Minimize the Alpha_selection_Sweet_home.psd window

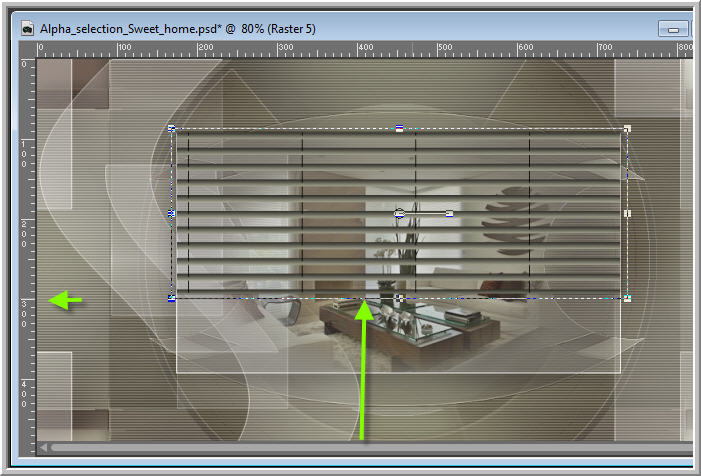[673, 29]
